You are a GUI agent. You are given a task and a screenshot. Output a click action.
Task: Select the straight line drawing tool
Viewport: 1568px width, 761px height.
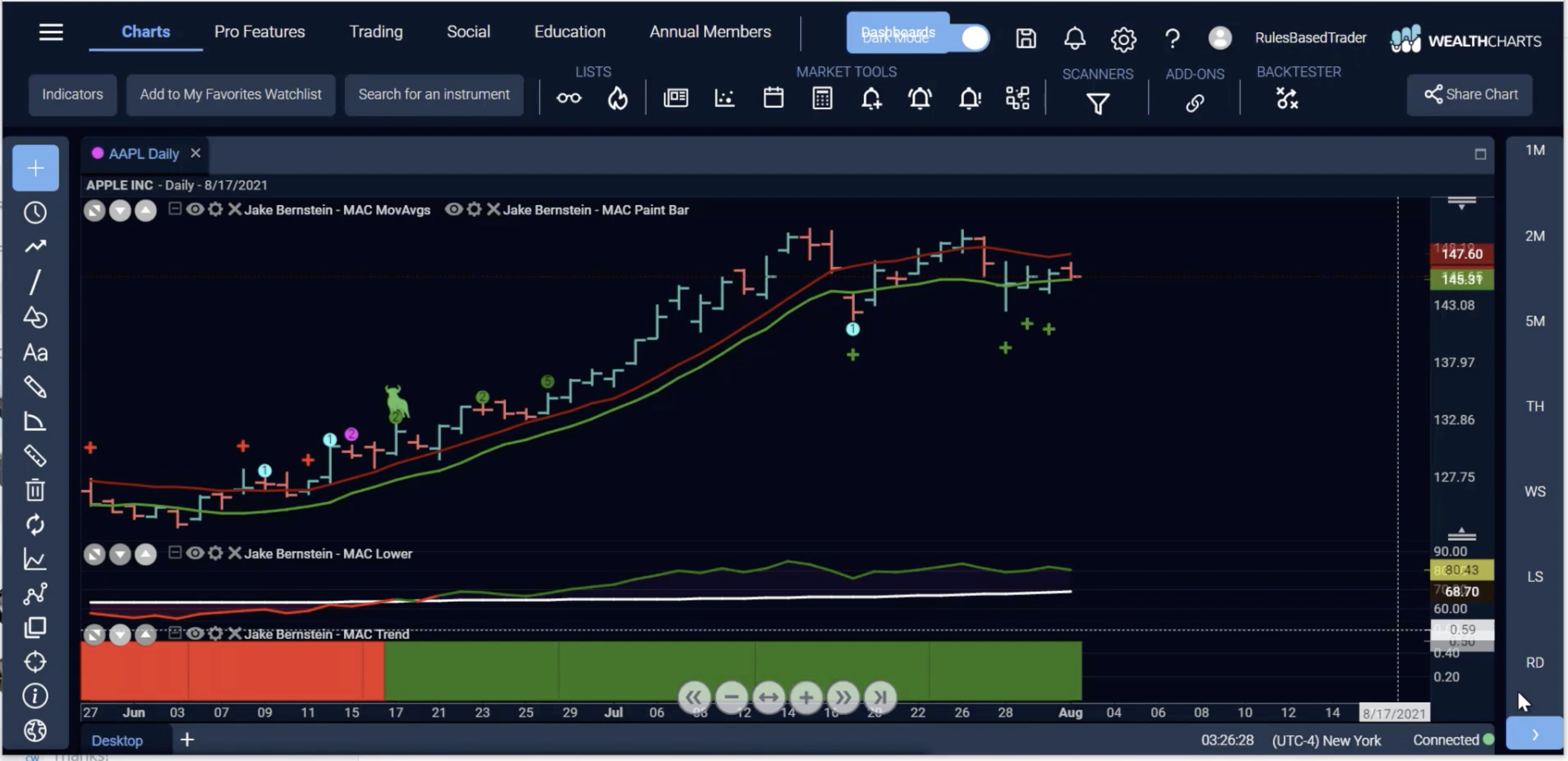tap(35, 282)
